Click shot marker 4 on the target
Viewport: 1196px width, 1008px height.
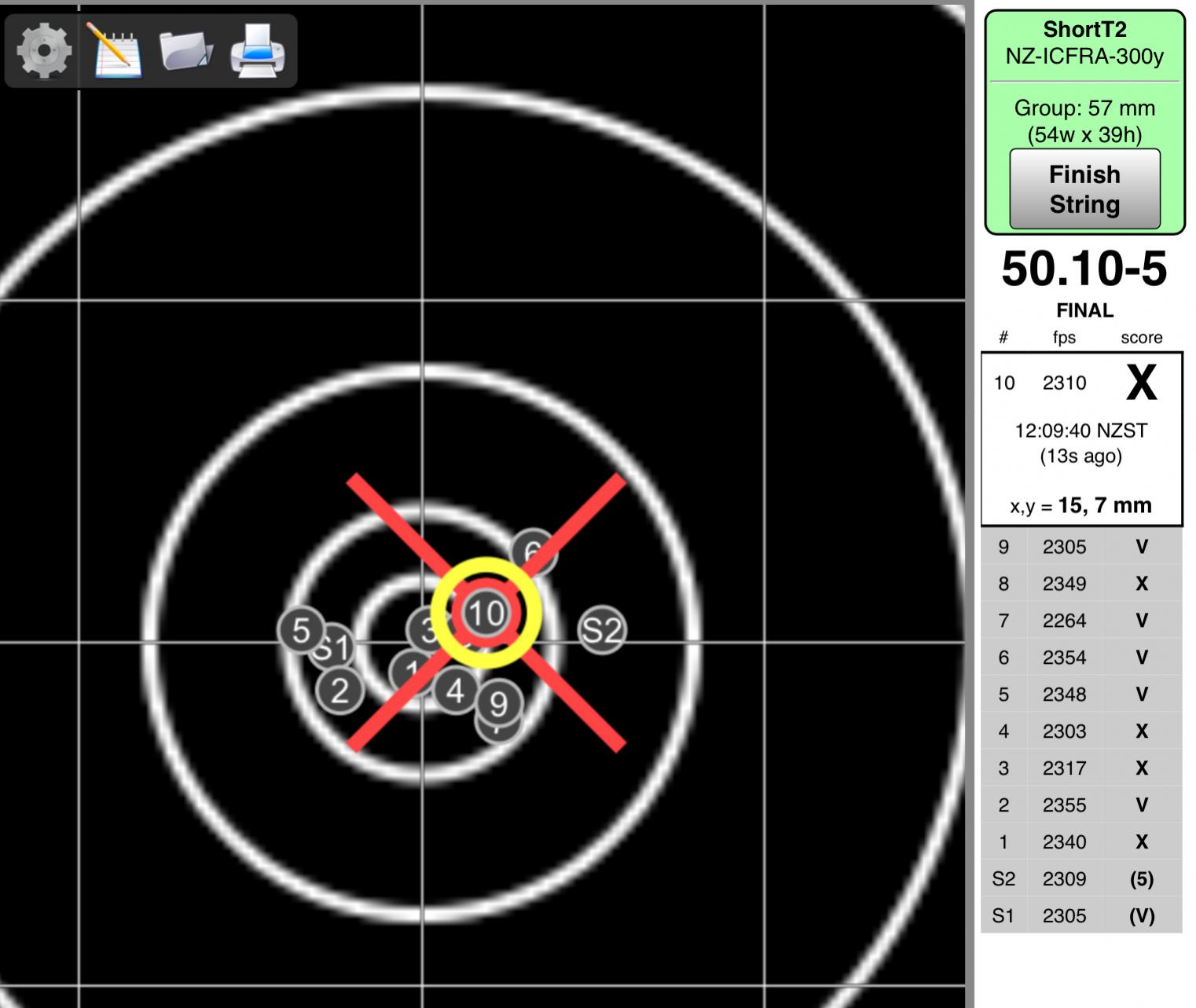point(455,691)
